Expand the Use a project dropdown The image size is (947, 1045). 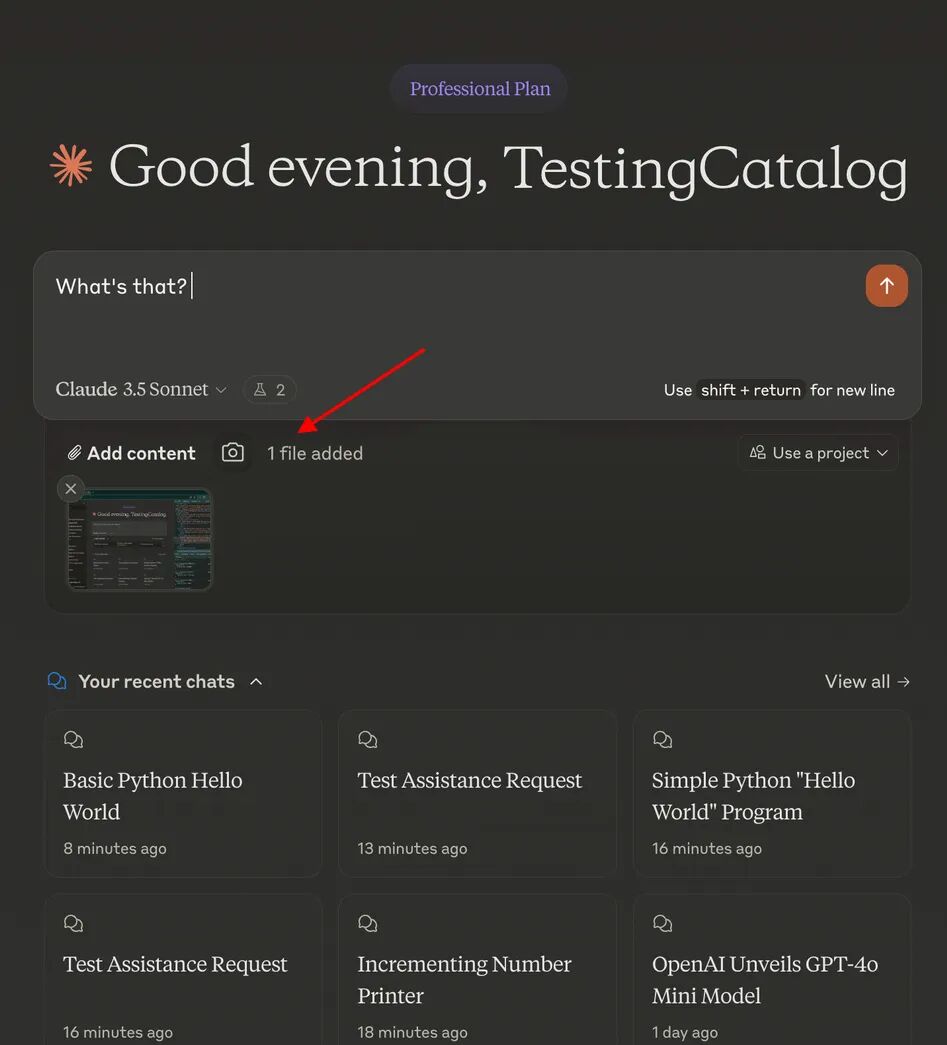coord(818,453)
